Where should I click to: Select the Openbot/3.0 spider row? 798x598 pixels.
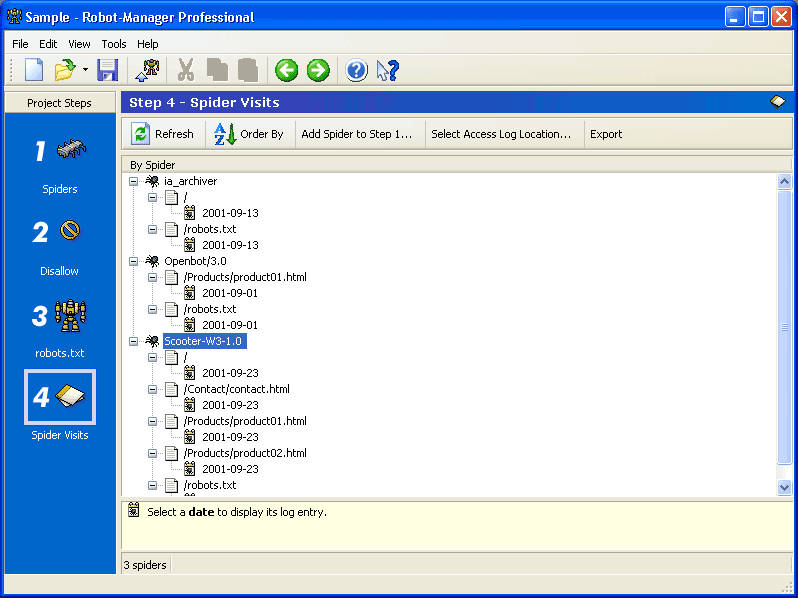click(x=195, y=261)
